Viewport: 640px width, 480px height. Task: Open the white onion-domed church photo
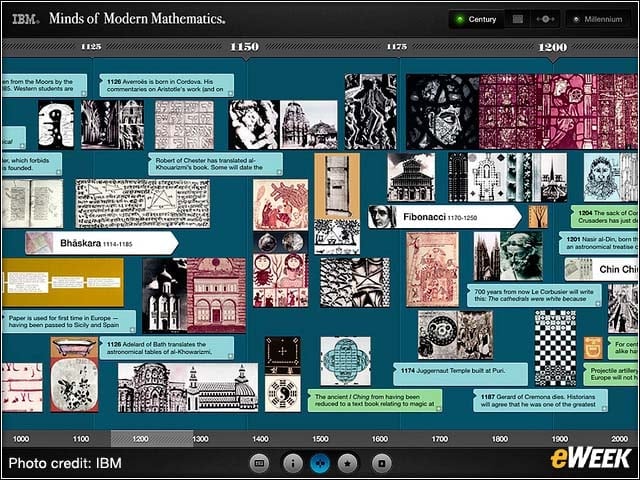point(165,296)
